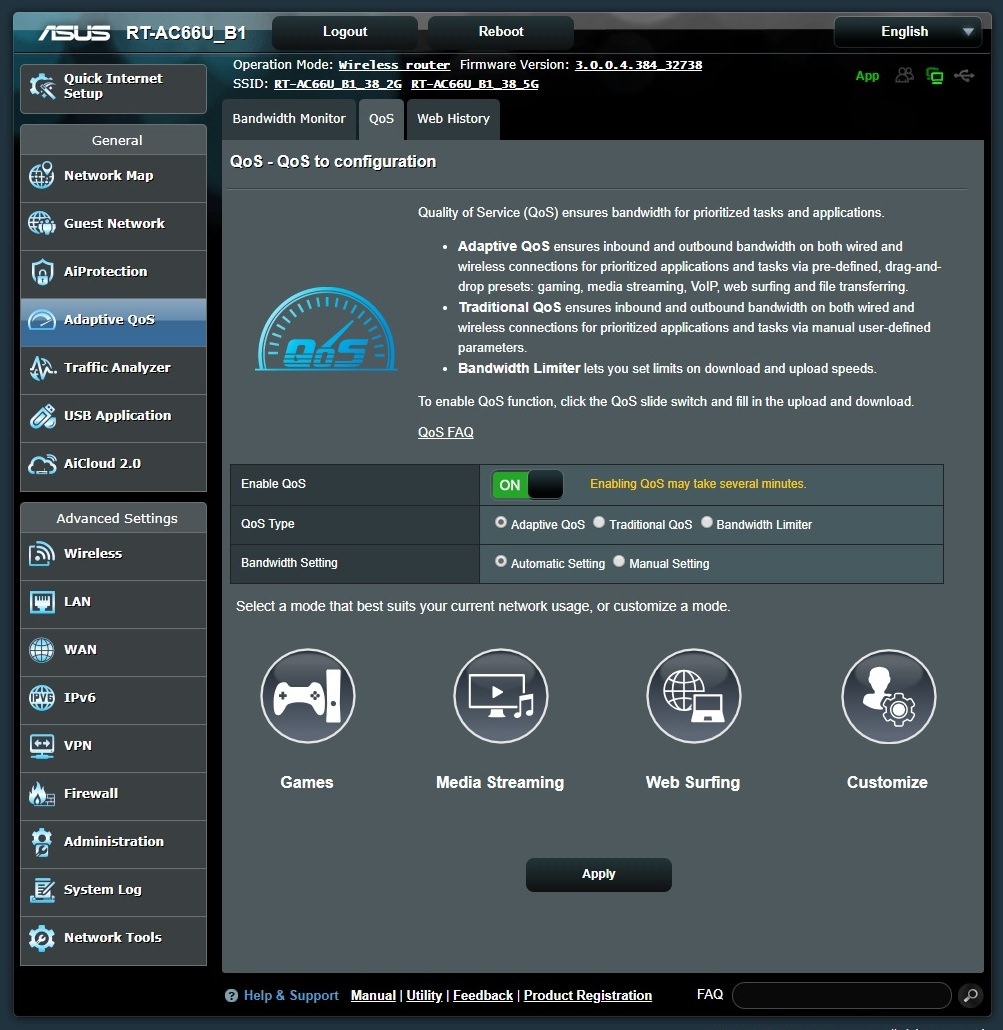The width and height of the screenshot is (1003, 1030).
Task: Click the green App link
Action: (867, 76)
